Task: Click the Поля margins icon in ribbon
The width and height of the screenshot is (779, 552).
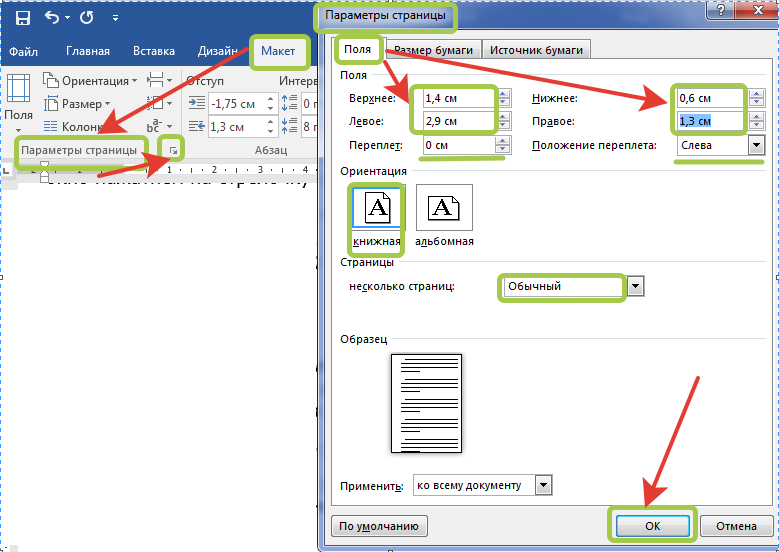Action: coord(19,88)
